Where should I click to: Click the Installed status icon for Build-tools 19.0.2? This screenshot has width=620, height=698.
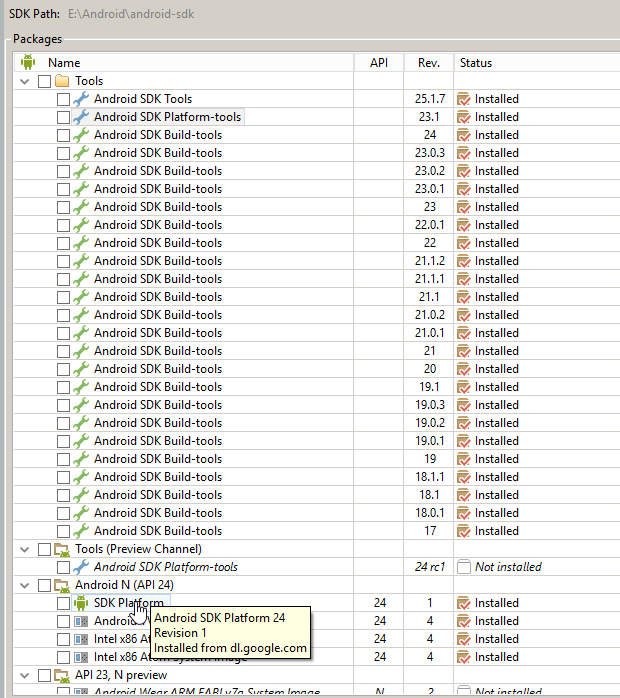click(x=464, y=423)
